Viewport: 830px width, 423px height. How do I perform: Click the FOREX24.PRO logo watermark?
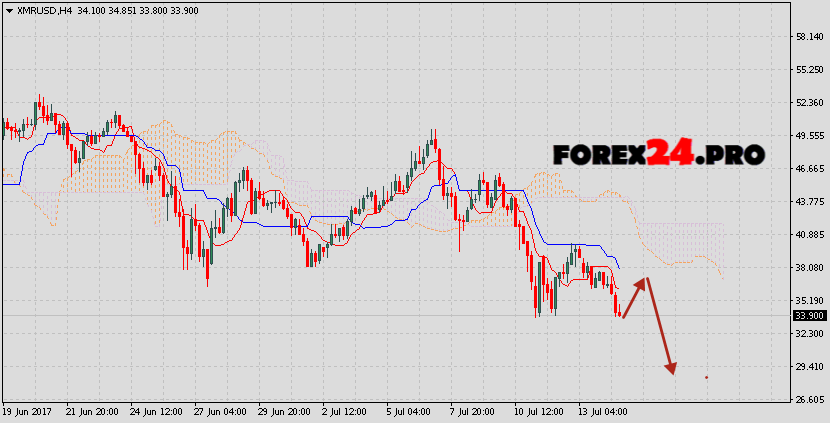tap(659, 153)
